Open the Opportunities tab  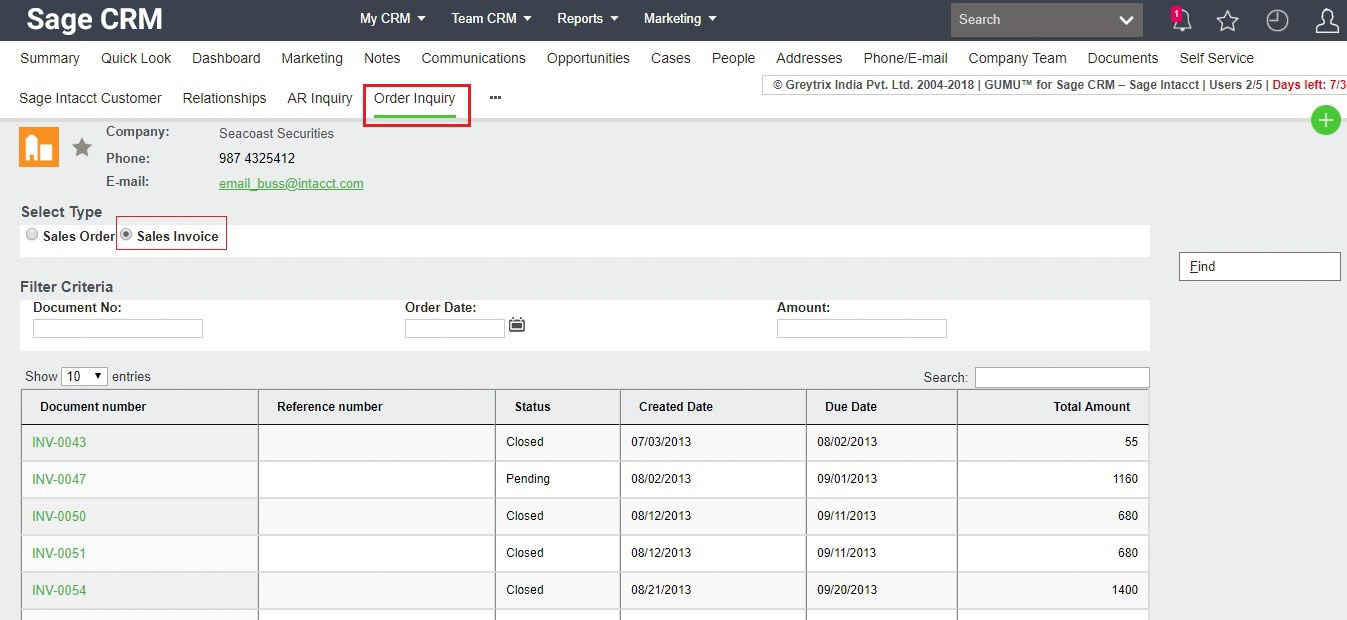coord(588,58)
